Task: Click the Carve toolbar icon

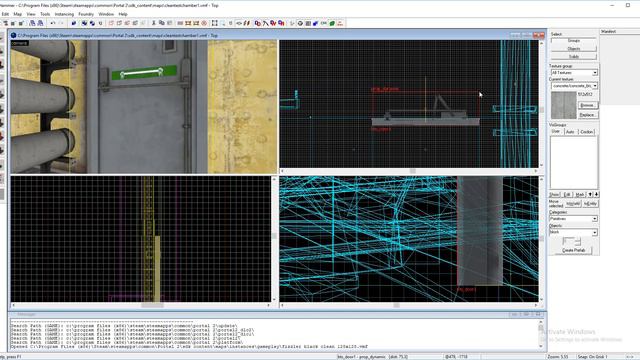Action: 74,23
